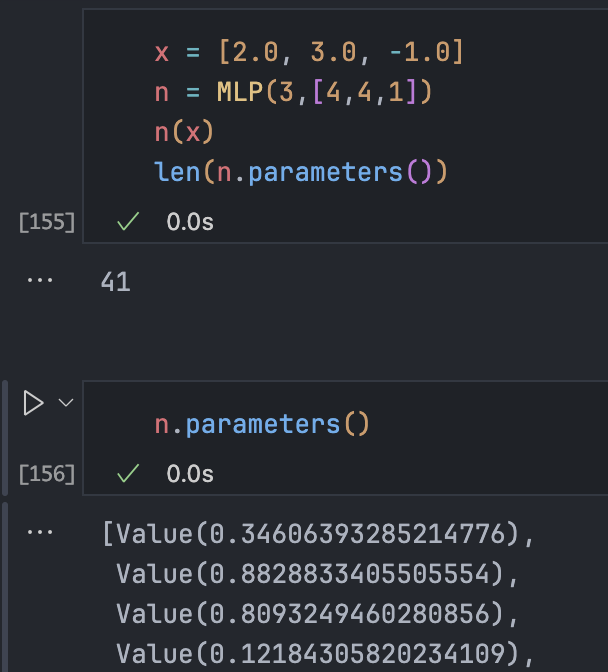608x672 pixels.
Task: Click the 0.0s duration under cell 155
Action: pos(189,222)
